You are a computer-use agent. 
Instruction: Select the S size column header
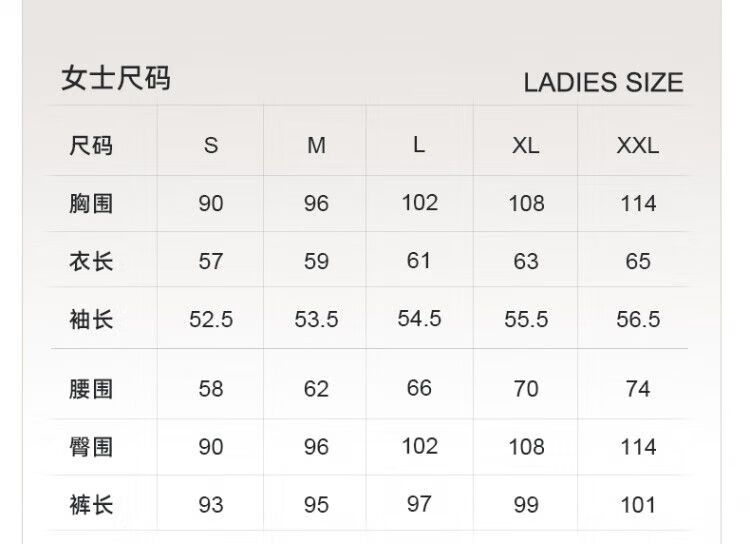click(211, 145)
